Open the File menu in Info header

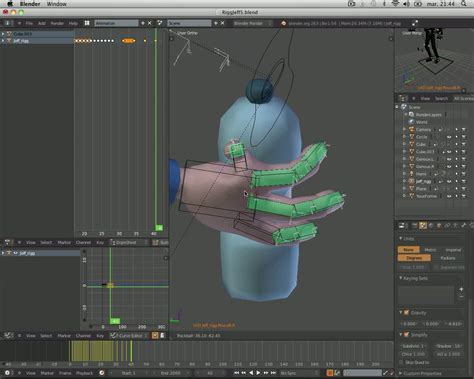tap(29, 23)
